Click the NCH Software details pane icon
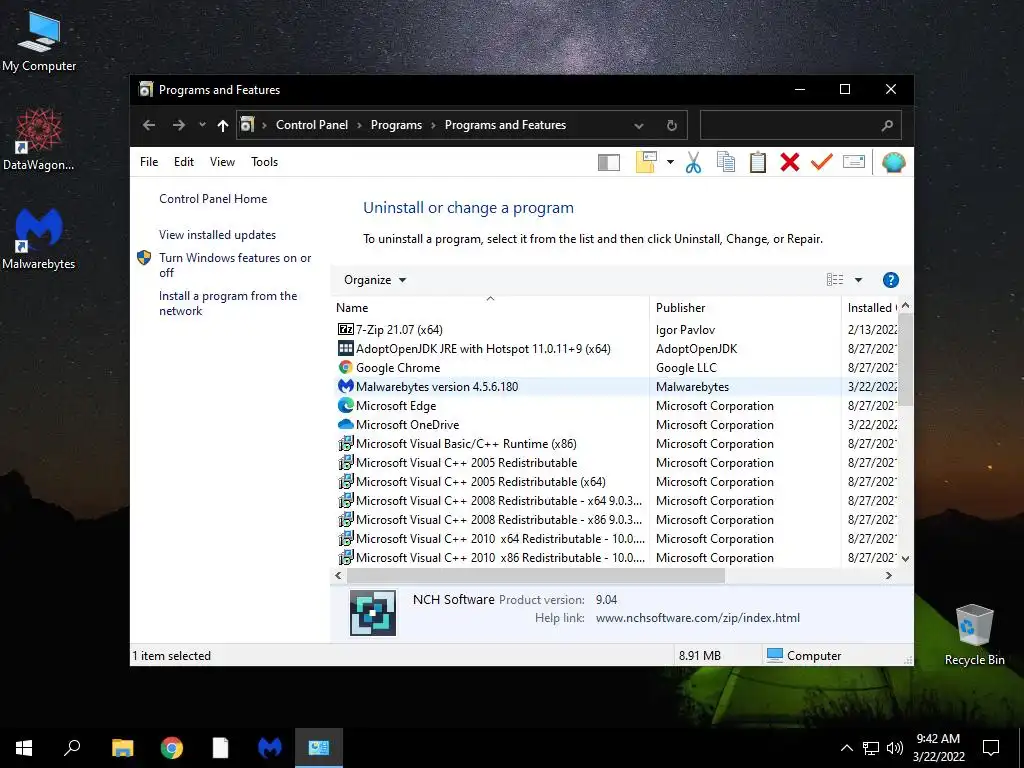Image resolution: width=1024 pixels, height=768 pixels. [373, 613]
